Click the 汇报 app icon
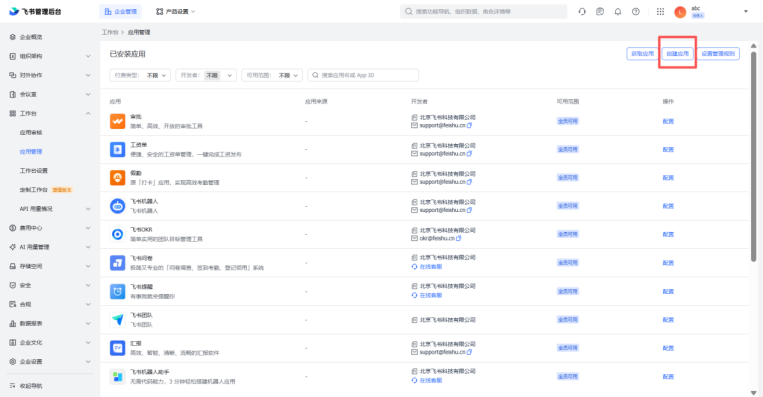This screenshot has width=763, height=397. pos(117,348)
